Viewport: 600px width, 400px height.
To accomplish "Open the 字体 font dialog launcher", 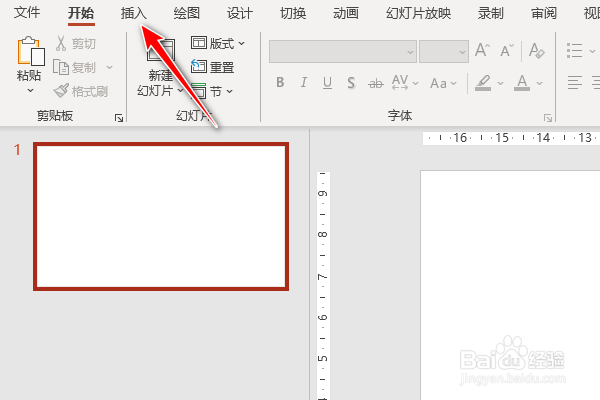I will 548,118.
